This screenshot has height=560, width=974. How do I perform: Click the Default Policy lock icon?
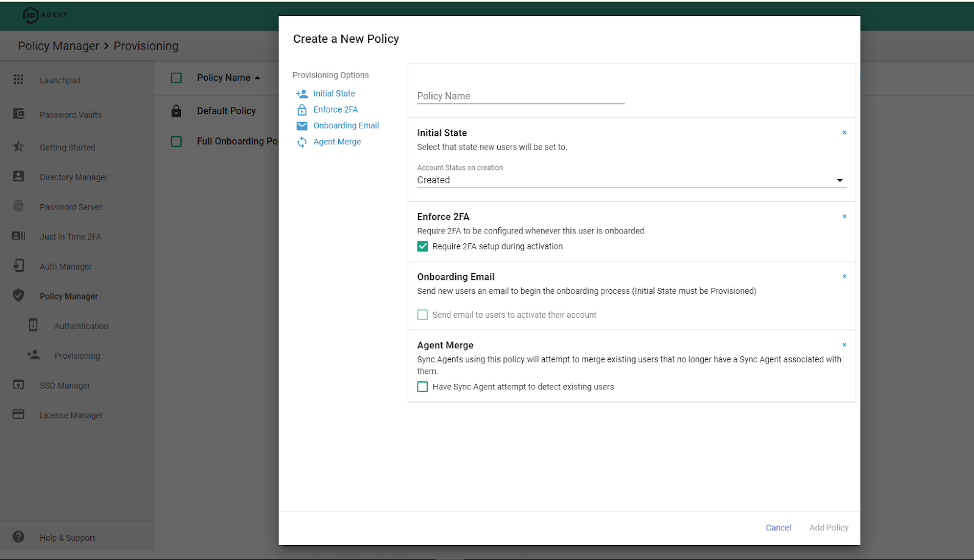click(176, 111)
